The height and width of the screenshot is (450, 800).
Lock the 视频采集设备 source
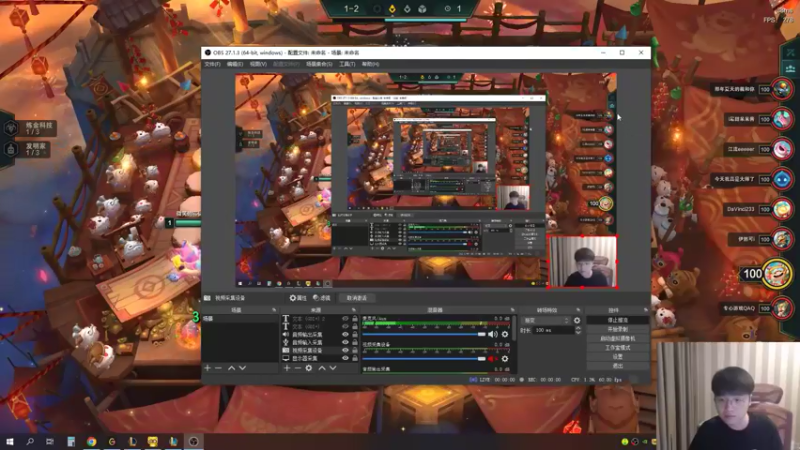tap(355, 351)
